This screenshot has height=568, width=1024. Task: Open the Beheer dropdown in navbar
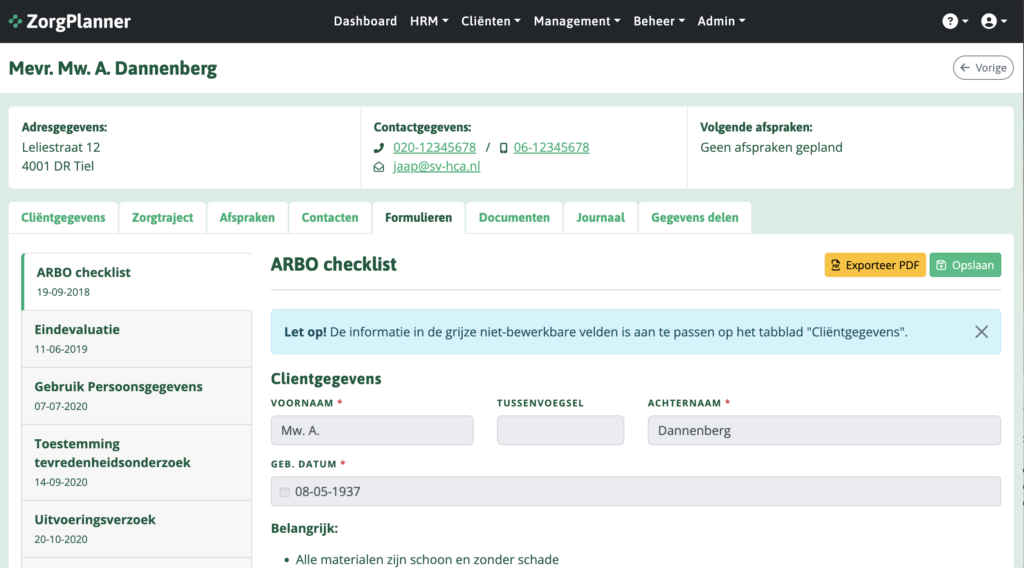coord(658,21)
